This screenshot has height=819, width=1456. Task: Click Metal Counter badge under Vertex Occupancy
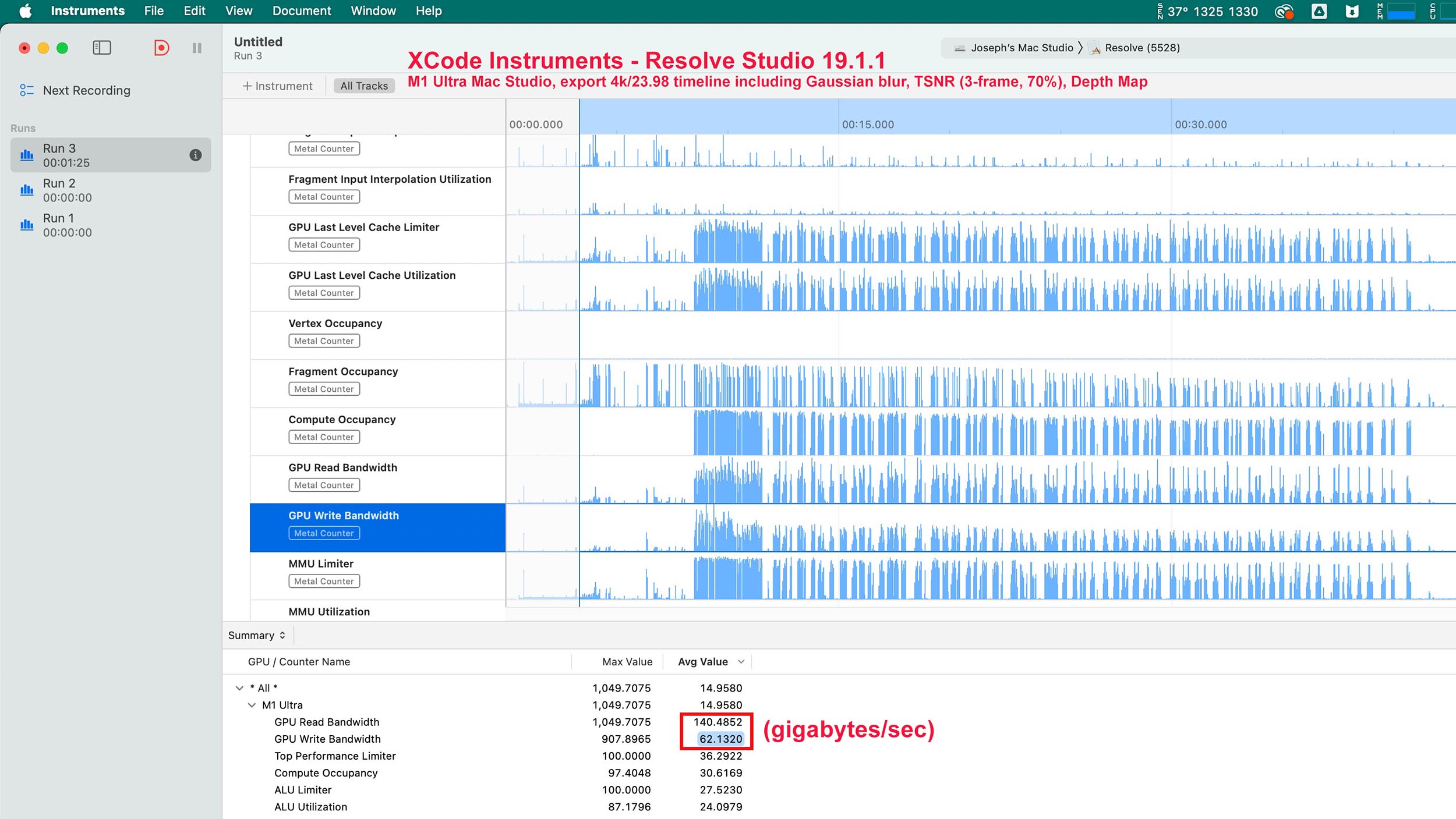tap(324, 341)
